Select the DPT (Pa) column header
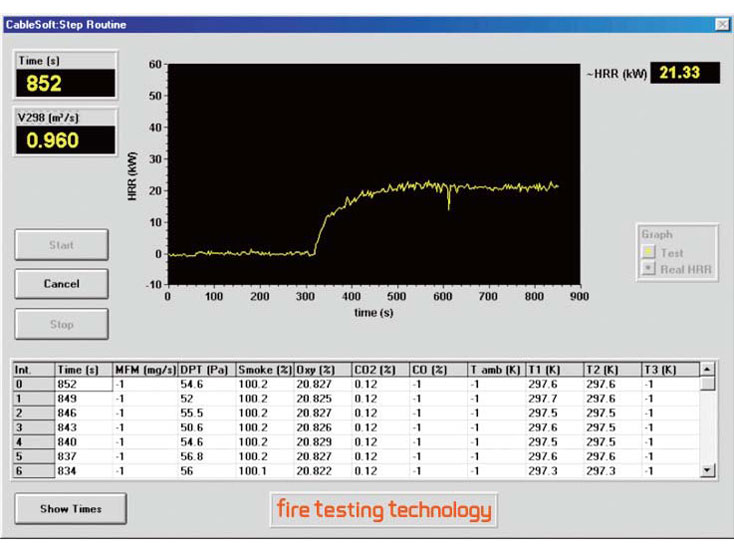 [x=205, y=370]
